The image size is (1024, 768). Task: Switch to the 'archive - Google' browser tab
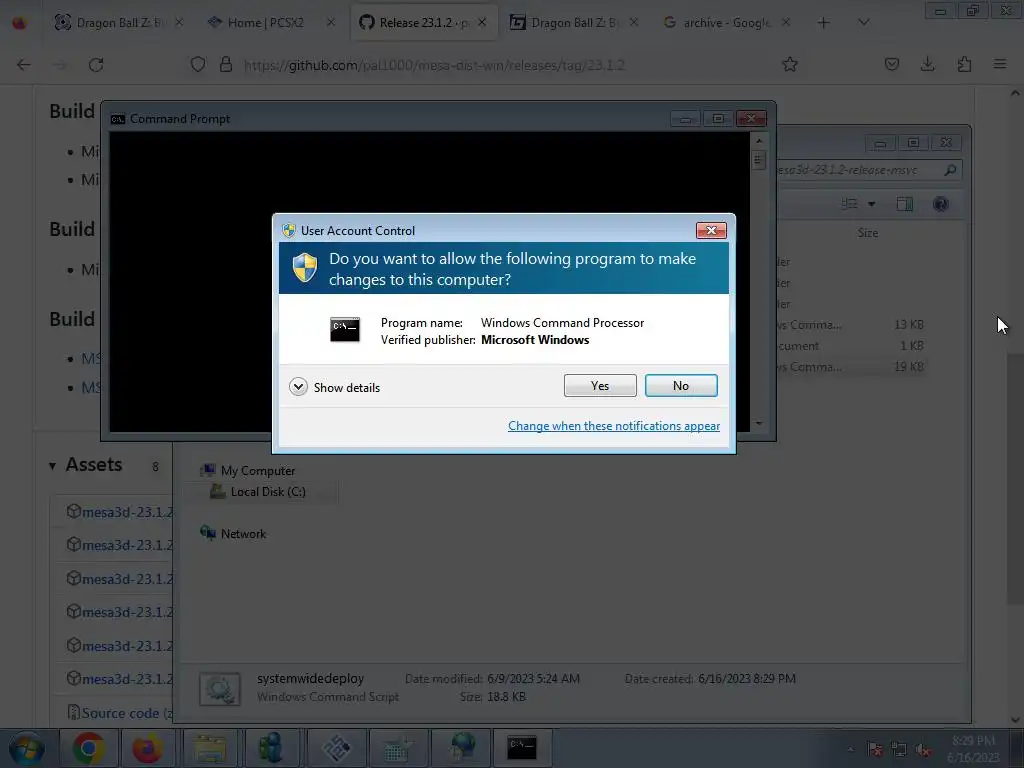pos(727,23)
